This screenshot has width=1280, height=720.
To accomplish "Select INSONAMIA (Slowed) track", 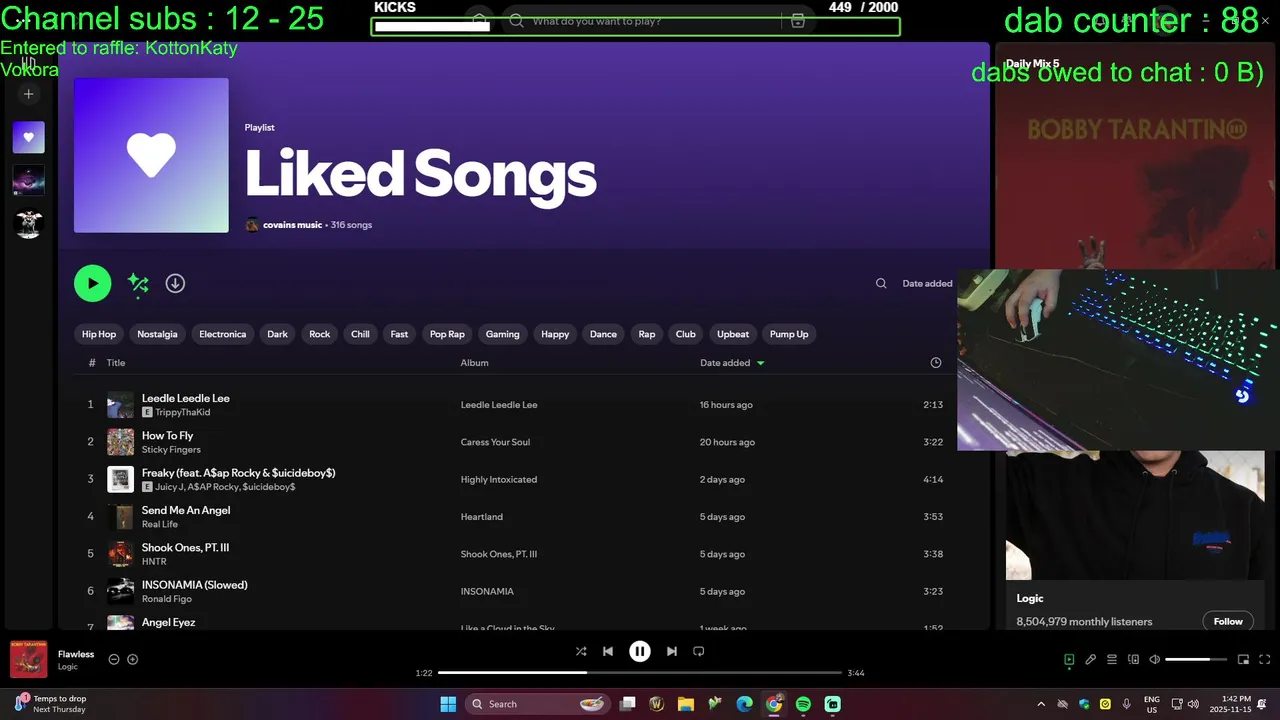I will click(194, 585).
